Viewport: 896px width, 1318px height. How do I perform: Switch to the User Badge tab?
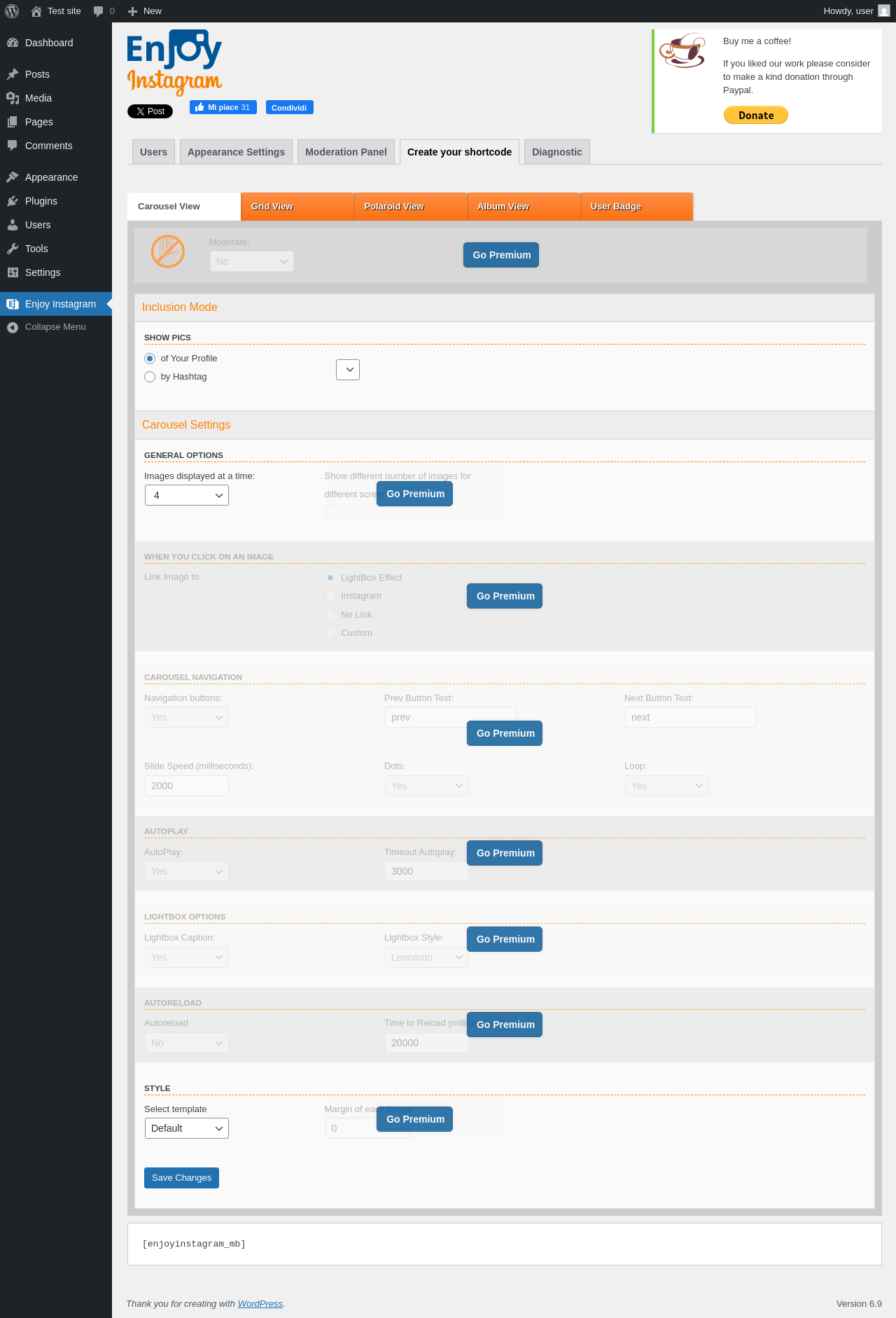pos(637,207)
